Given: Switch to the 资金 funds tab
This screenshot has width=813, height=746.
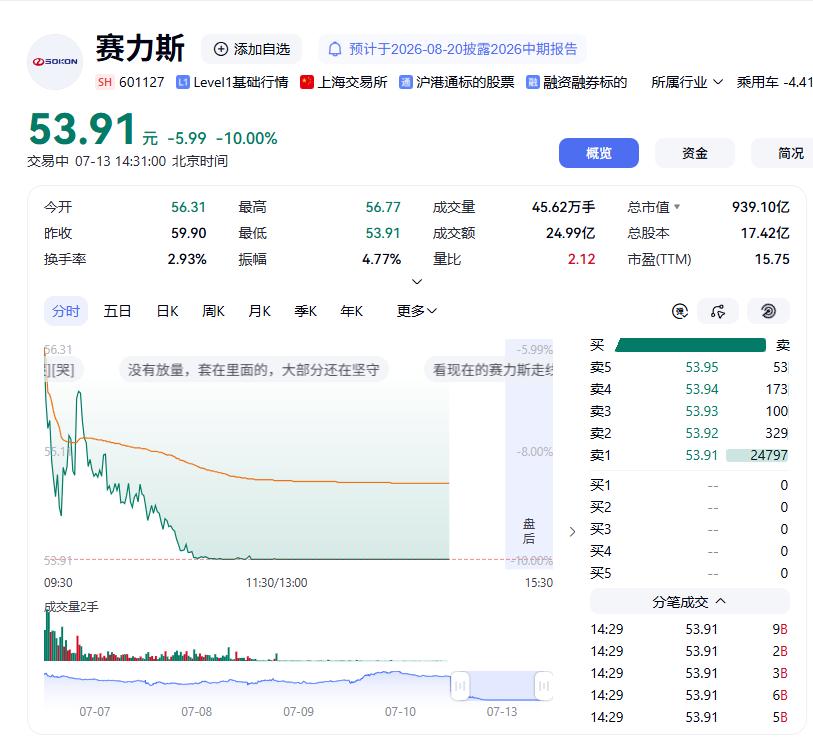Looking at the screenshot, I should (x=695, y=153).
